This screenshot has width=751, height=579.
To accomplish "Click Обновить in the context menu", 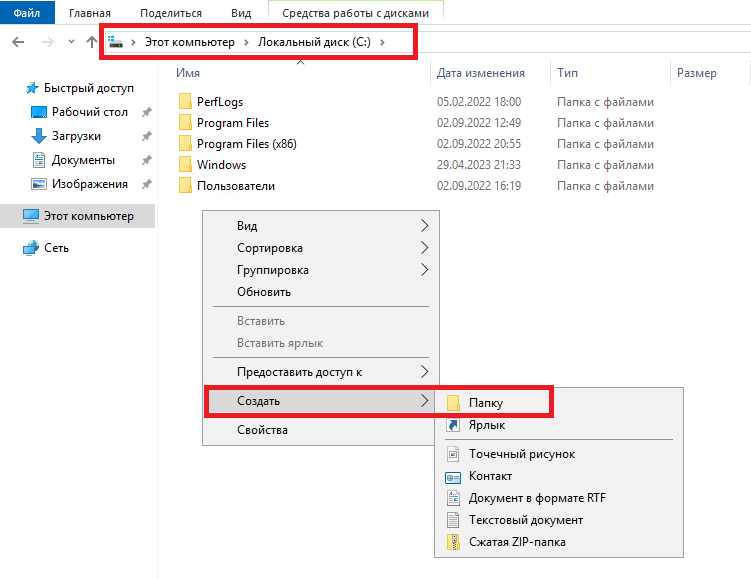I will click(x=263, y=292).
